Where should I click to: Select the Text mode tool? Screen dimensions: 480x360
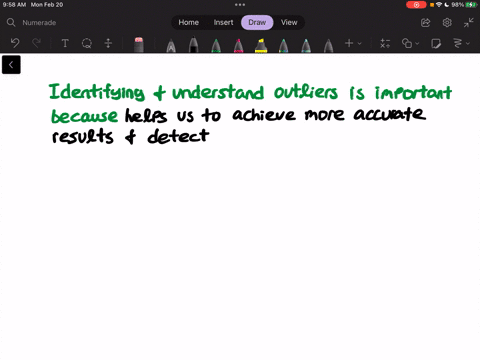pyautogui.click(x=65, y=43)
